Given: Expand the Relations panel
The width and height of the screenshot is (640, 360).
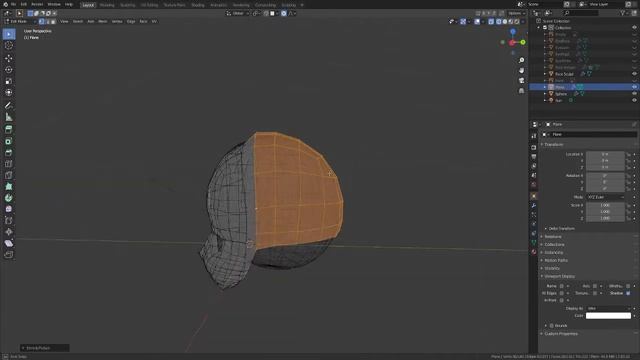Looking at the screenshot, I should tap(553, 237).
